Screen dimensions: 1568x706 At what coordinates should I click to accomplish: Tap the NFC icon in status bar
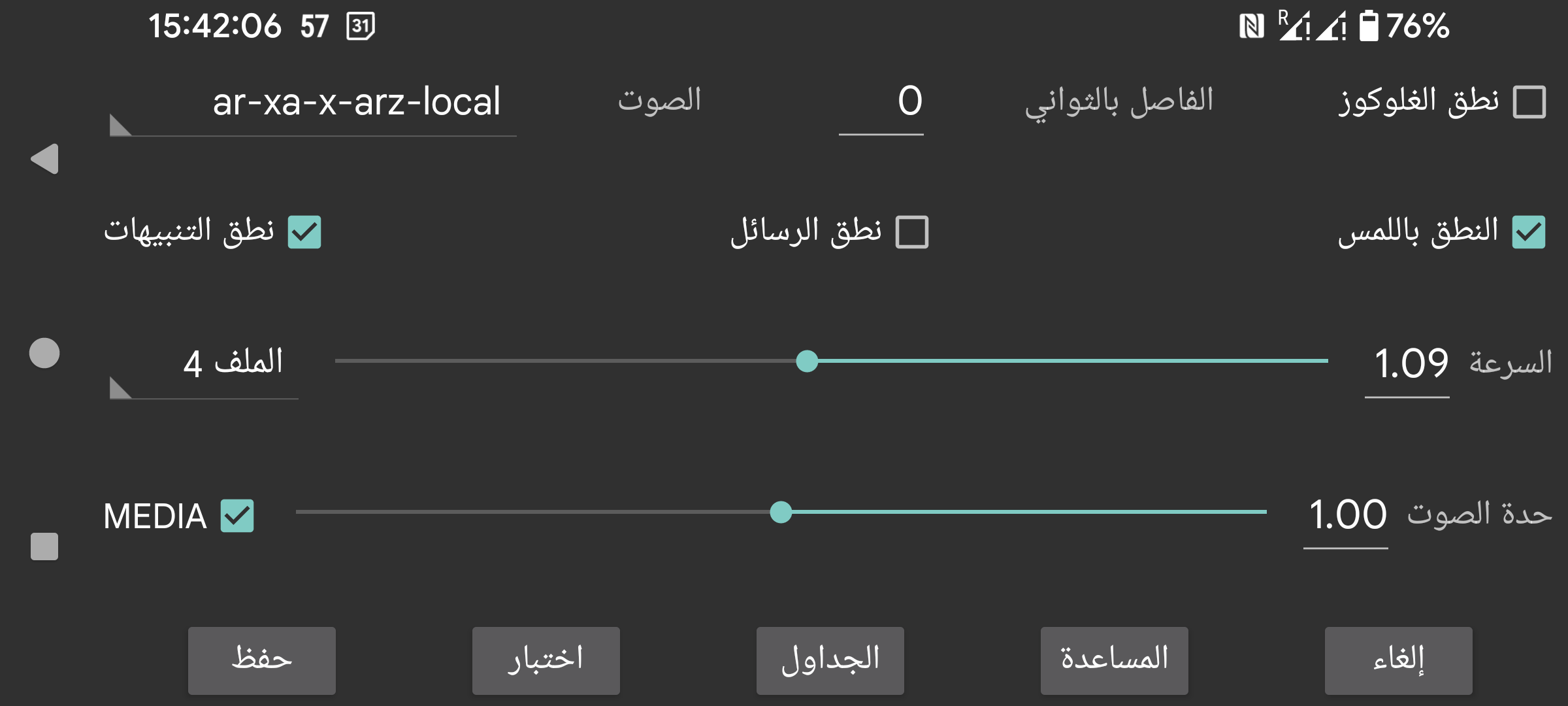(1251, 27)
